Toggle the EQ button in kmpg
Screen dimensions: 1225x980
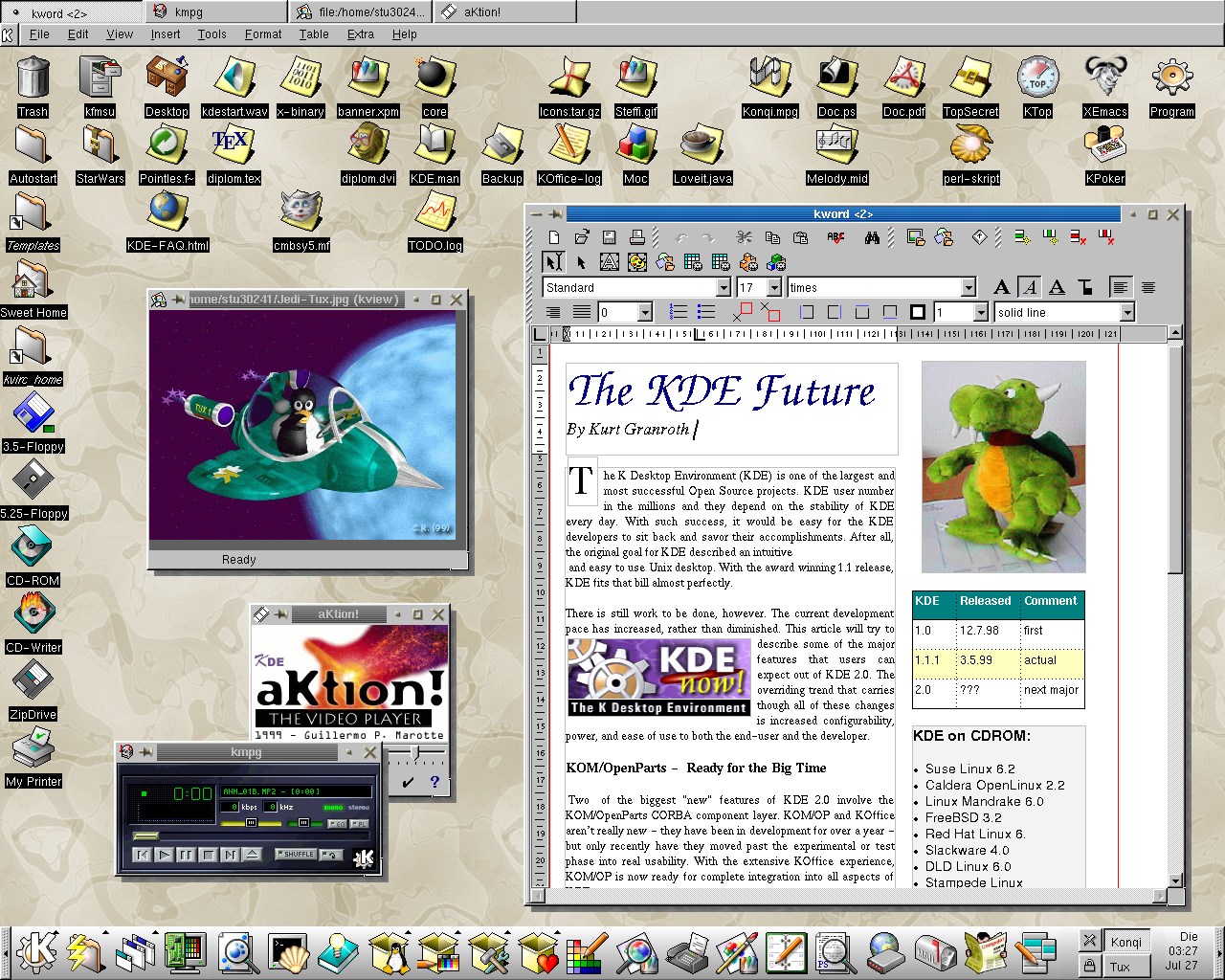pos(337,823)
